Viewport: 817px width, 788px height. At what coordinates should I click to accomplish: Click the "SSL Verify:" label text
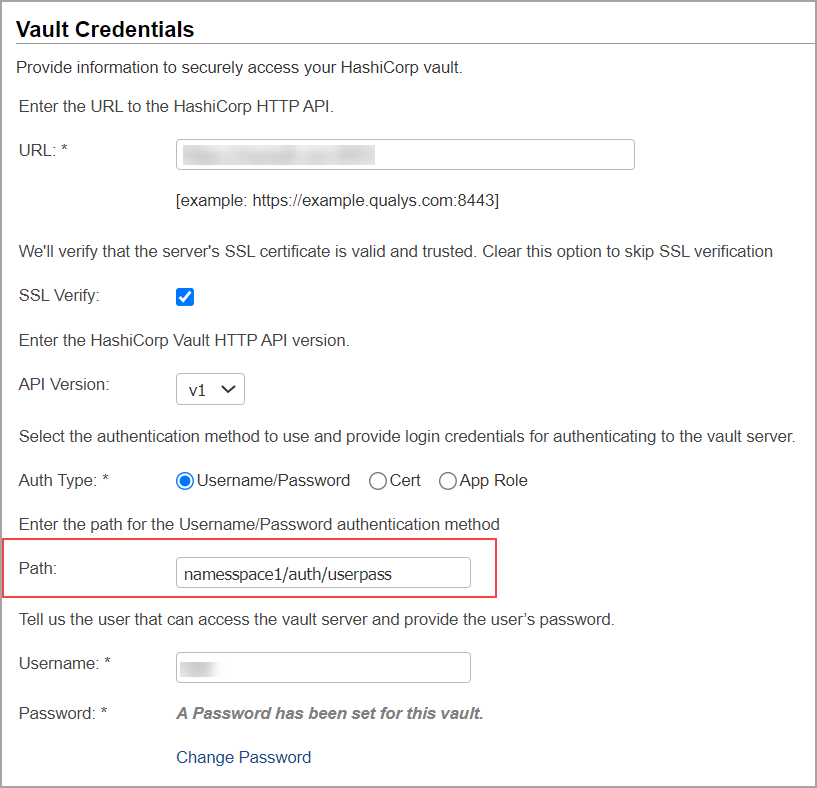pyautogui.click(x=59, y=296)
